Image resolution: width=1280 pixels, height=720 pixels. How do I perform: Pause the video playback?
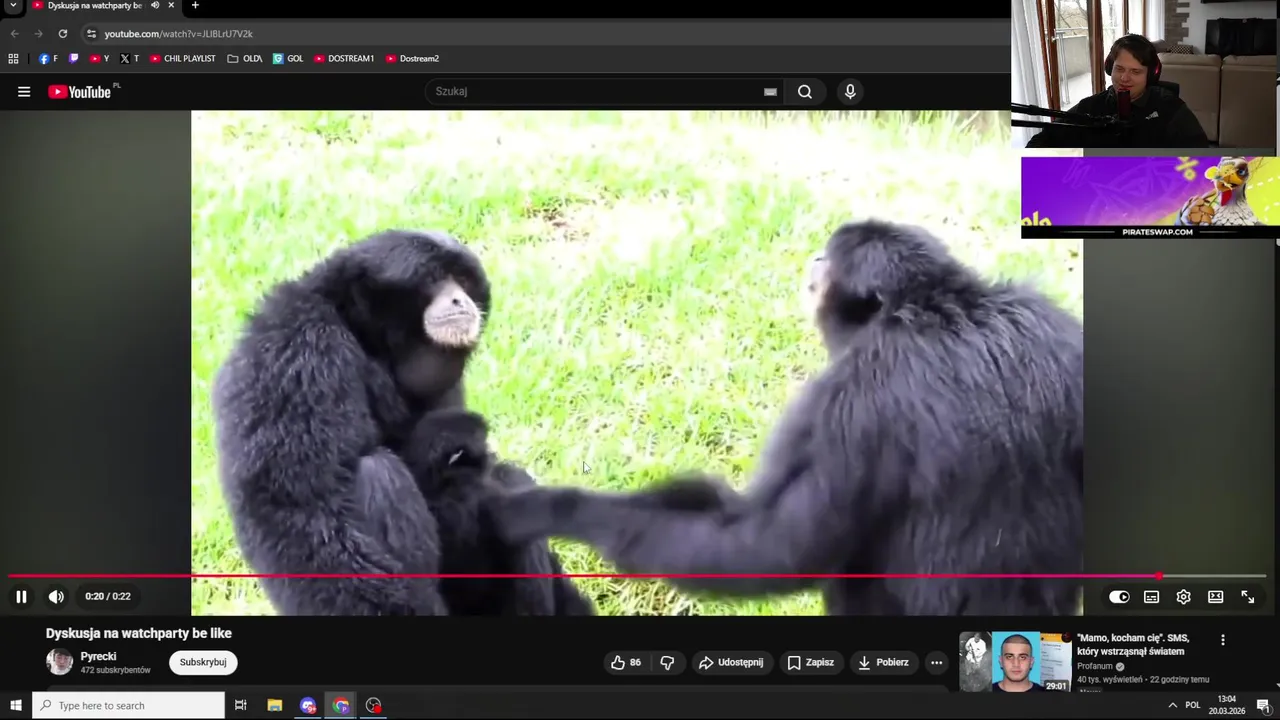click(x=21, y=597)
